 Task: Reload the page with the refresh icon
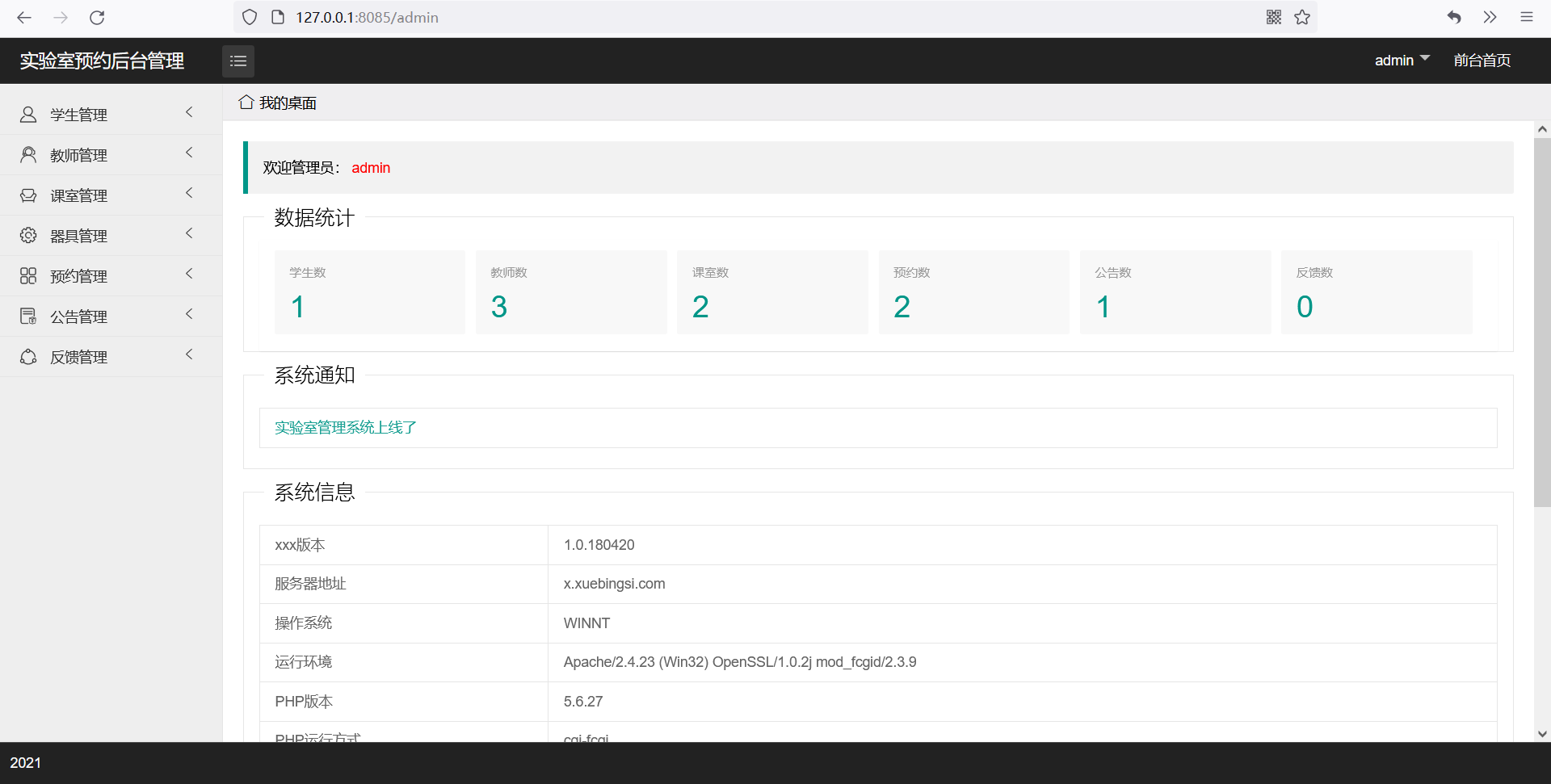97,18
